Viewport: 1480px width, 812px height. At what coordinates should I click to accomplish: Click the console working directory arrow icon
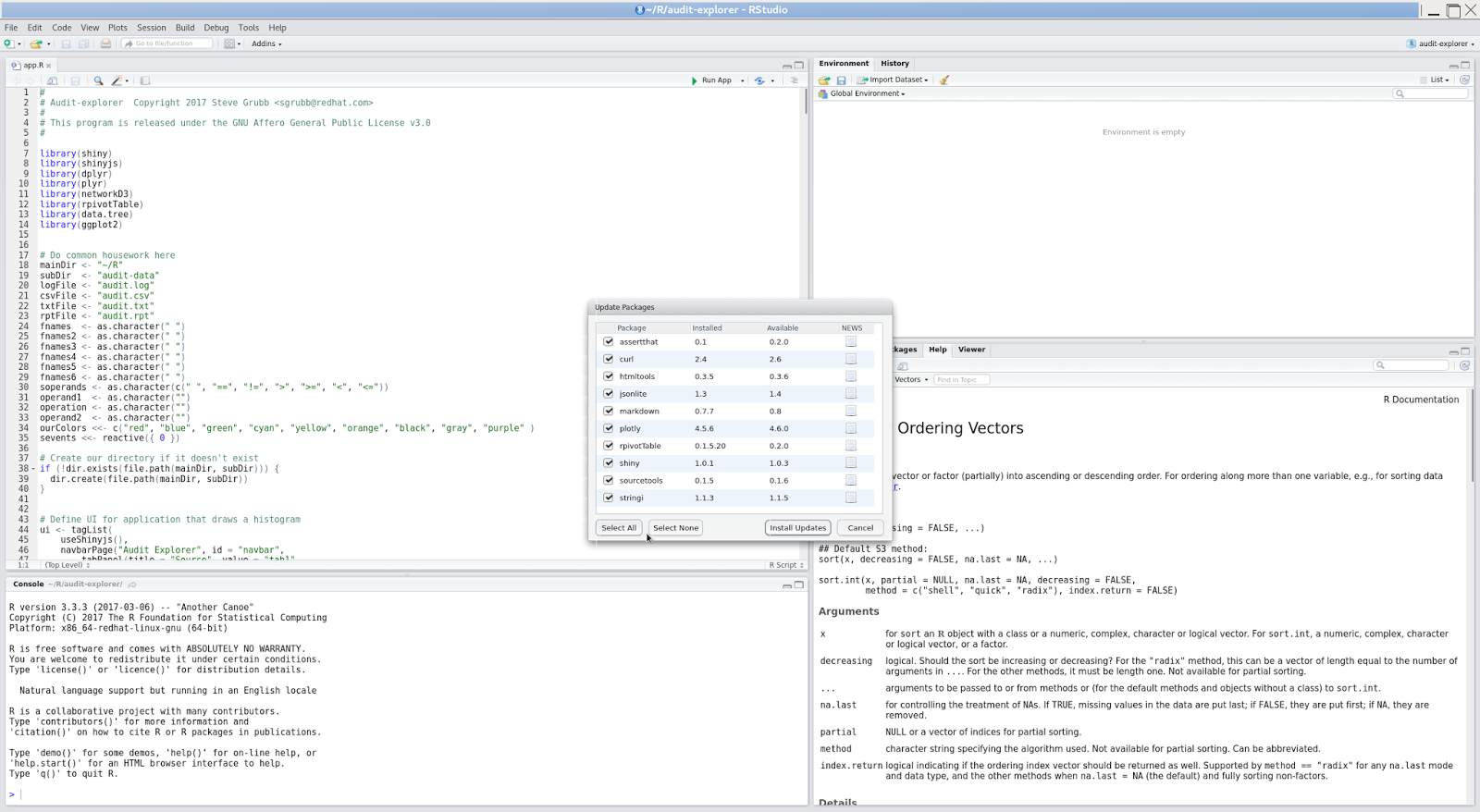(132, 584)
